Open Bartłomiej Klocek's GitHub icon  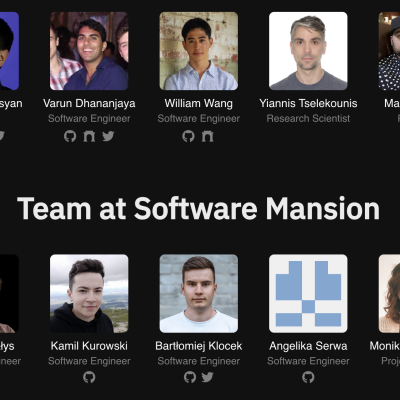[190, 377]
